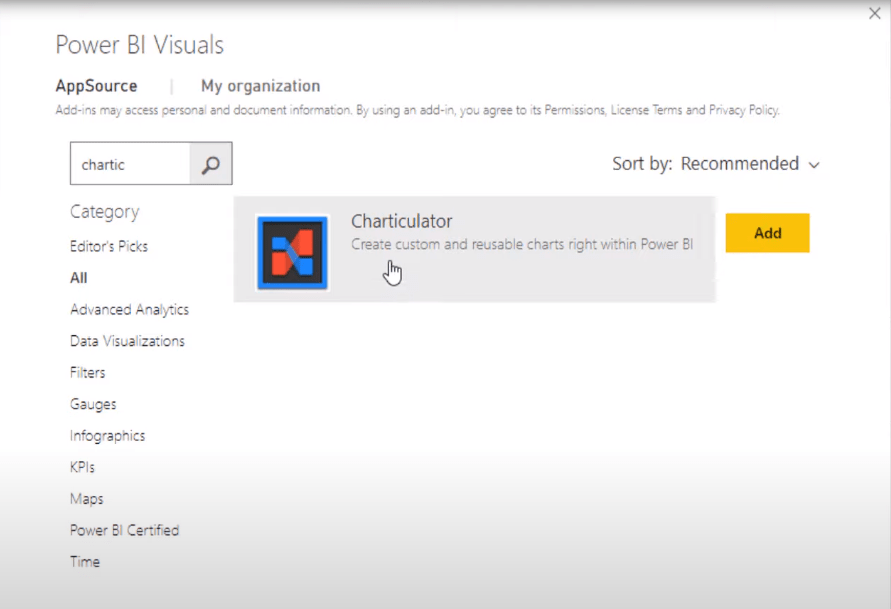Open the Charticulator title link
The width and height of the screenshot is (891, 609).
401,221
